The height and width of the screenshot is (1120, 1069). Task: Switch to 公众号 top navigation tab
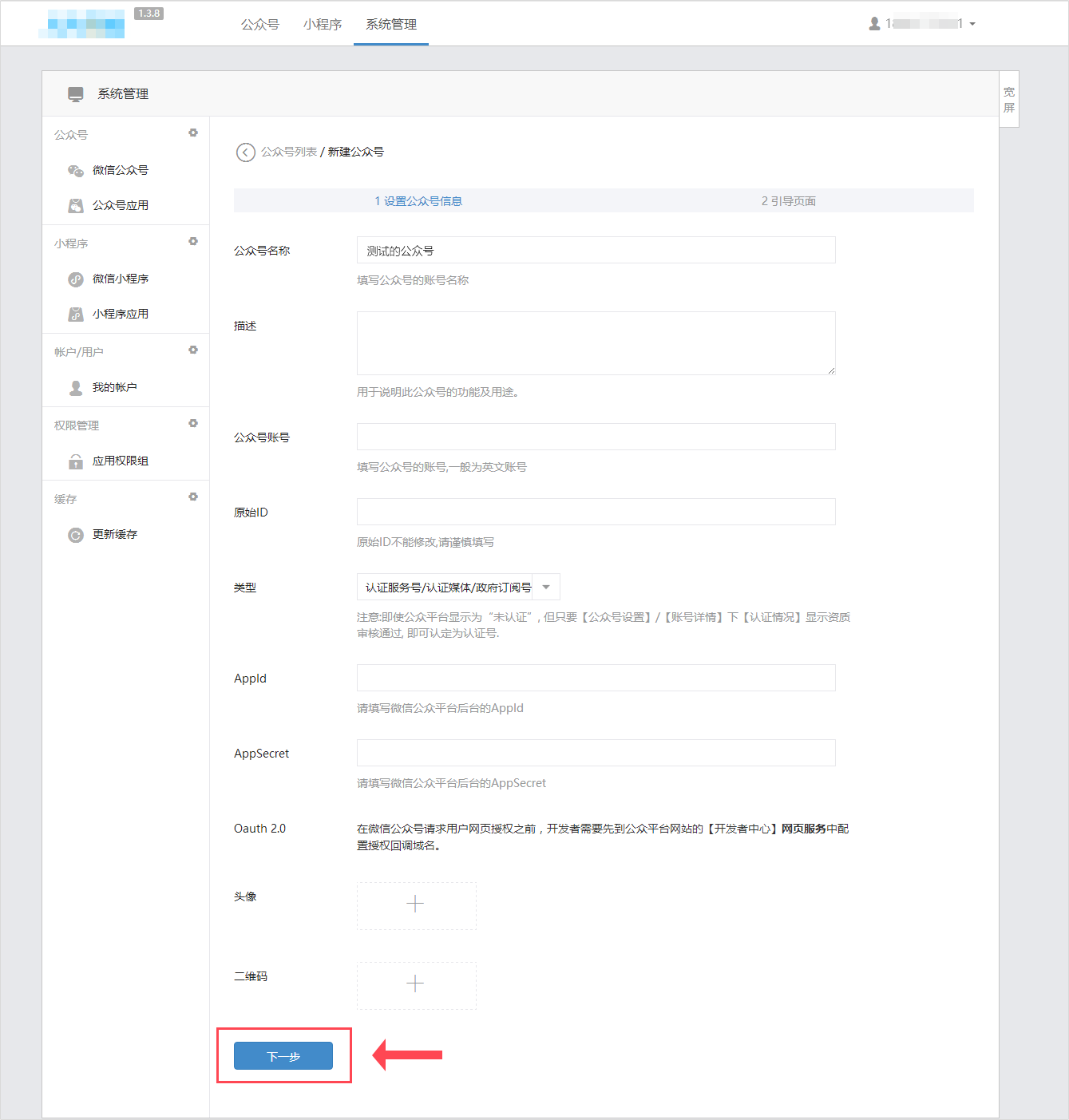[260, 25]
